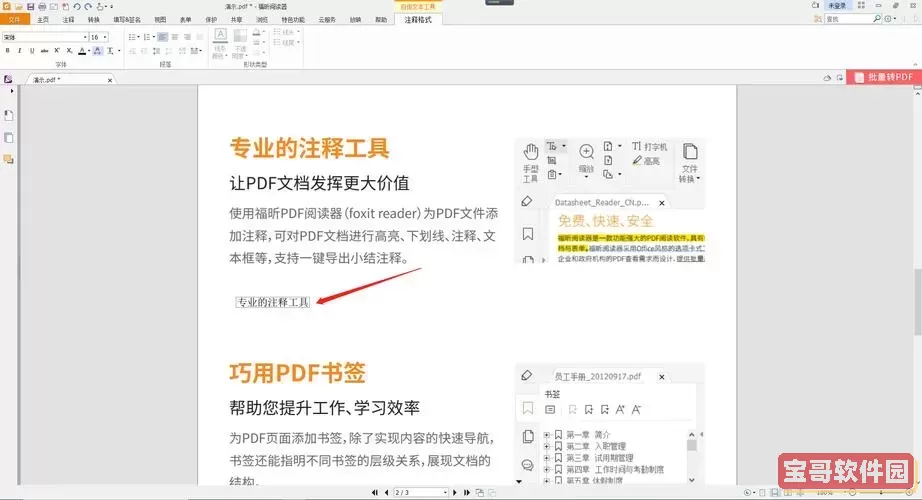The width and height of the screenshot is (922, 500).
Task: Close the 演示.pdf document tab
Action: [110, 80]
